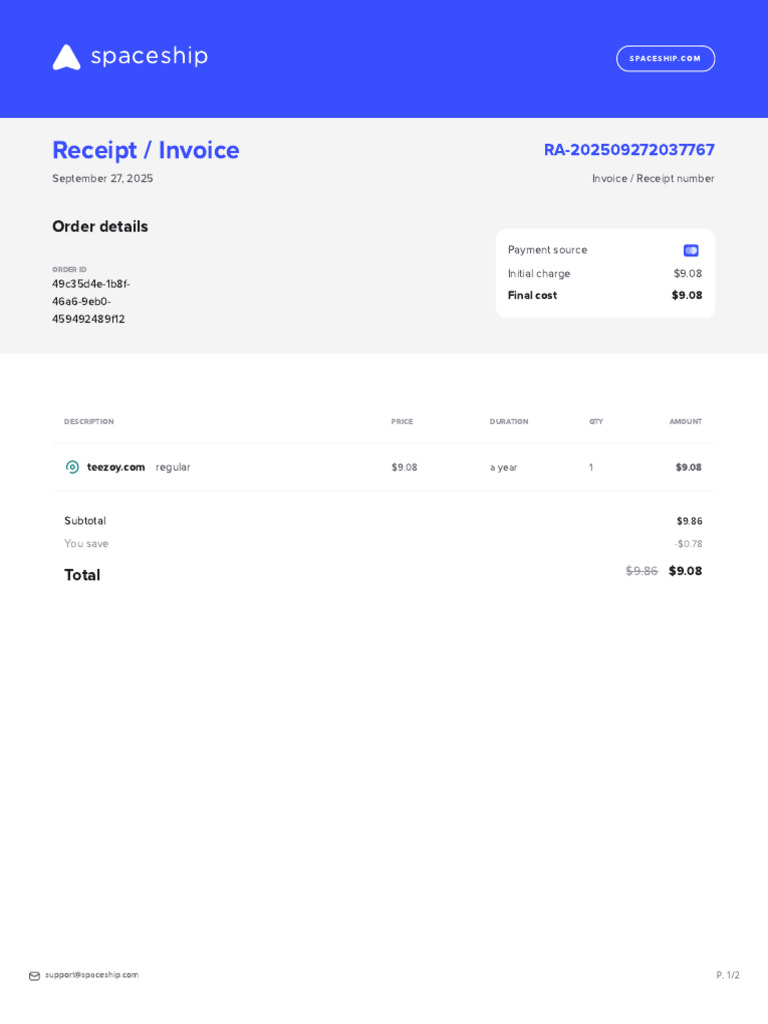Image resolution: width=768 pixels, height=1024 pixels.
Task: Select the quantity cell showing 1
Action: pos(591,467)
